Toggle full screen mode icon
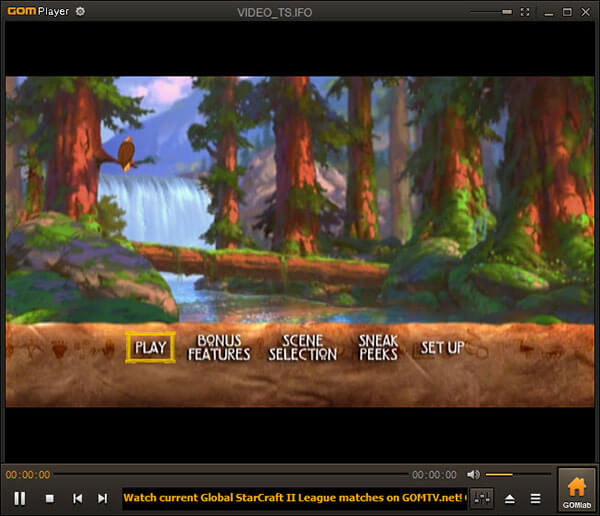Viewport: 600px width, 516px height. [525, 12]
